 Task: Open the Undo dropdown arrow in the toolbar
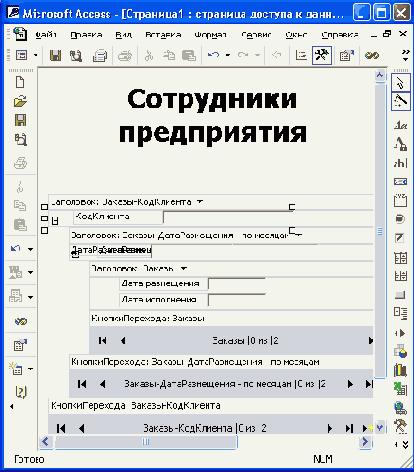(228, 55)
